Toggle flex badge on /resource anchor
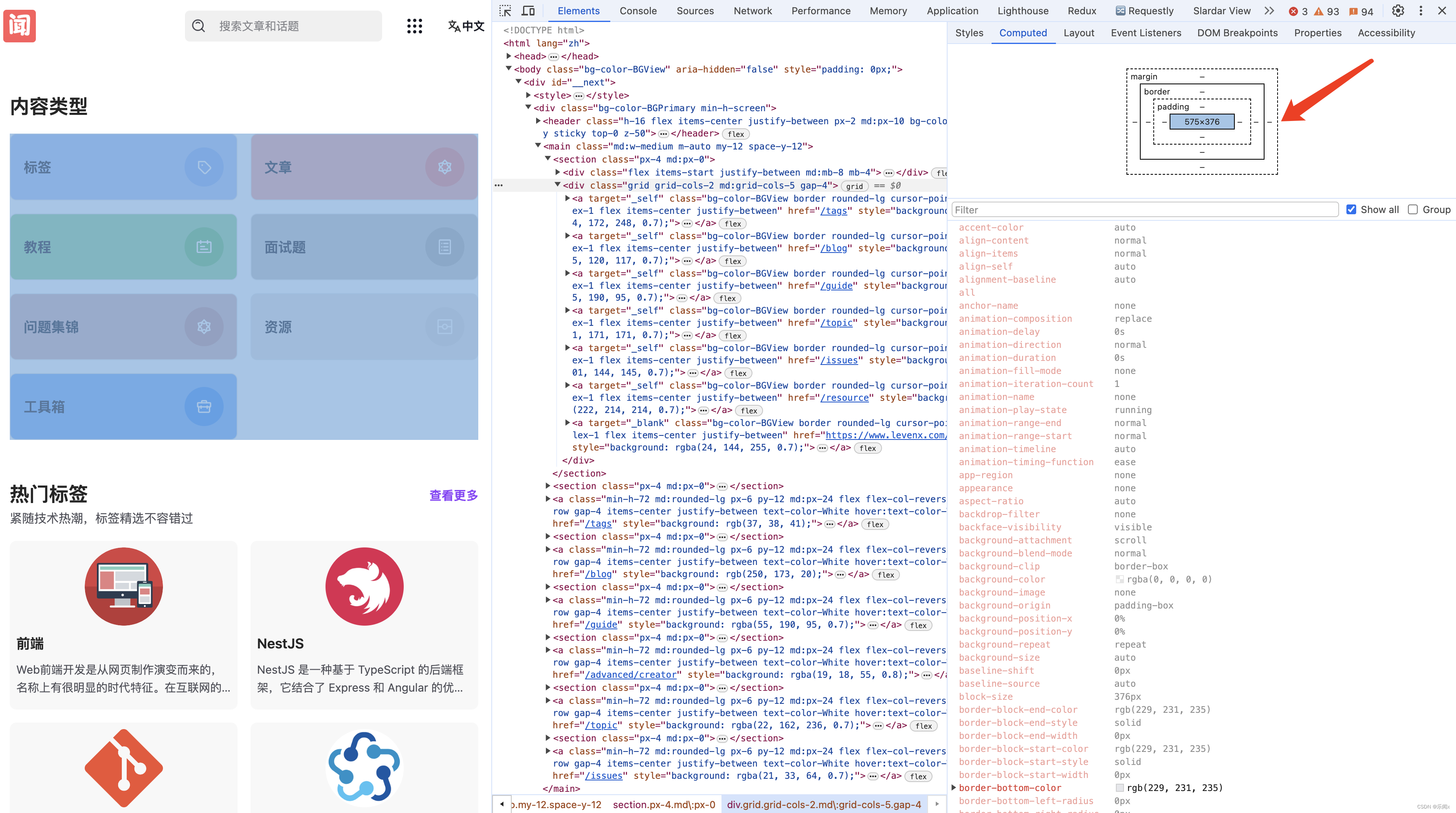1456x813 pixels. point(749,411)
